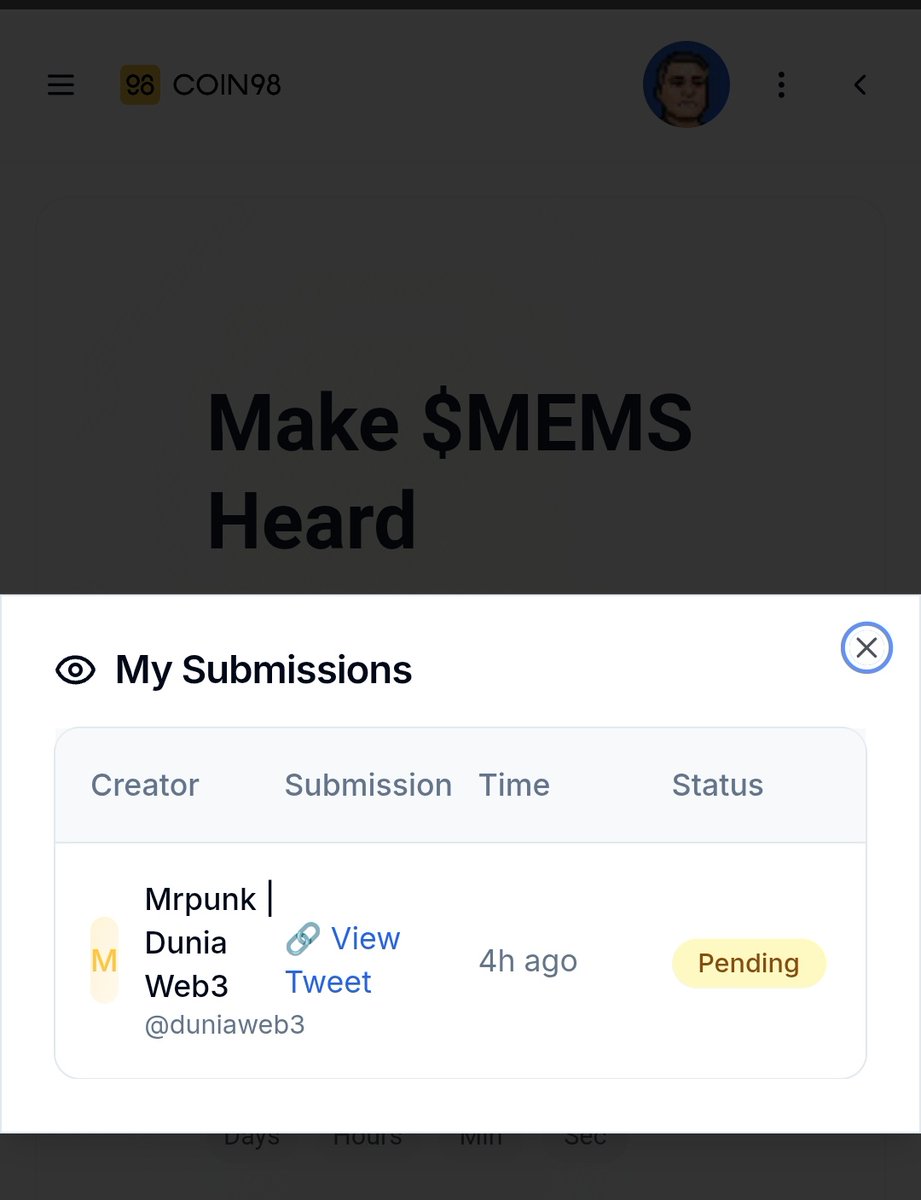The image size is (921, 1200).
Task: Select the Creator column header
Action: [x=145, y=785]
